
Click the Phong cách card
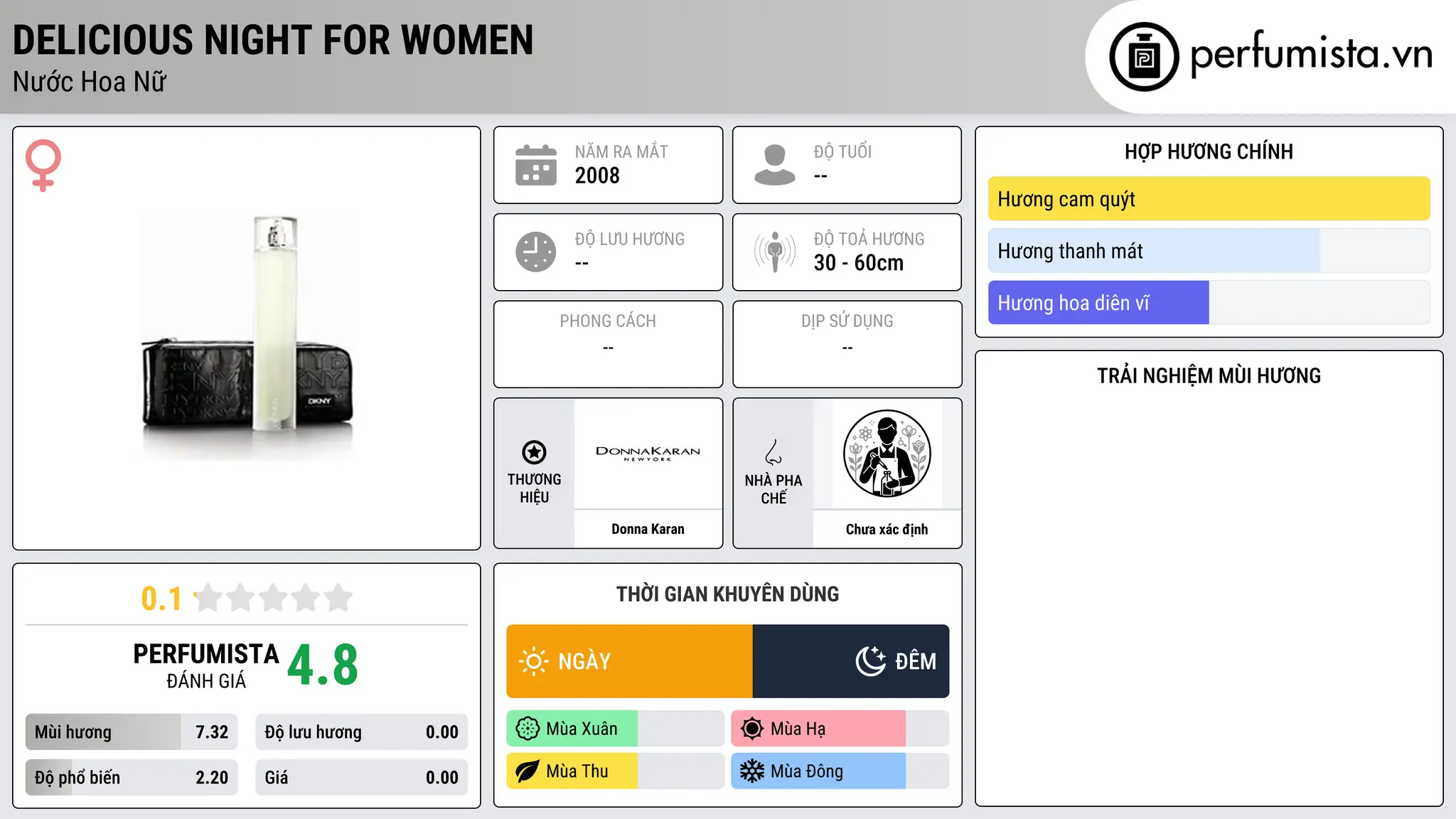tap(609, 344)
